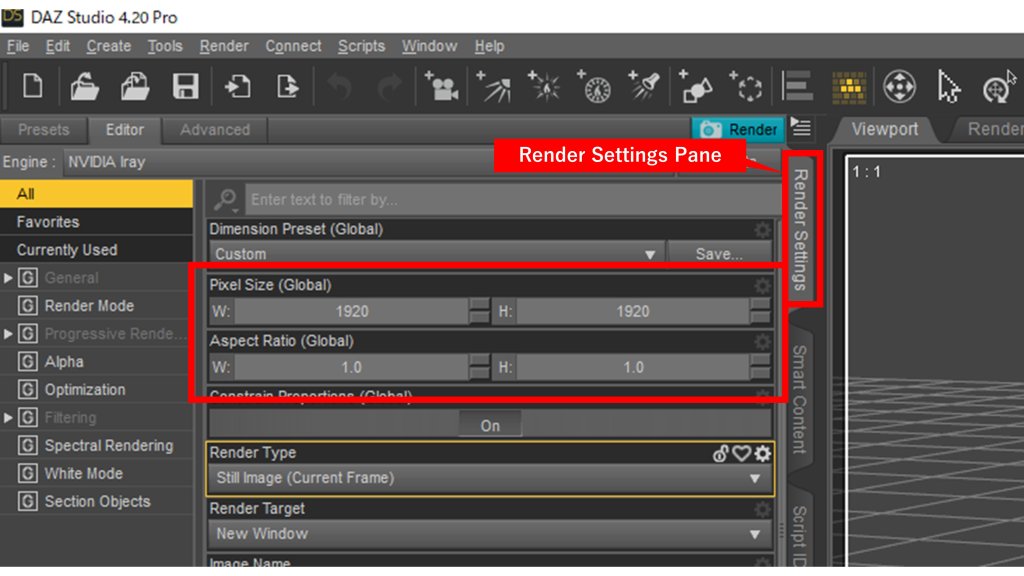Click the filter search magnifier icon
This screenshot has width=1024, height=576.
[226, 199]
